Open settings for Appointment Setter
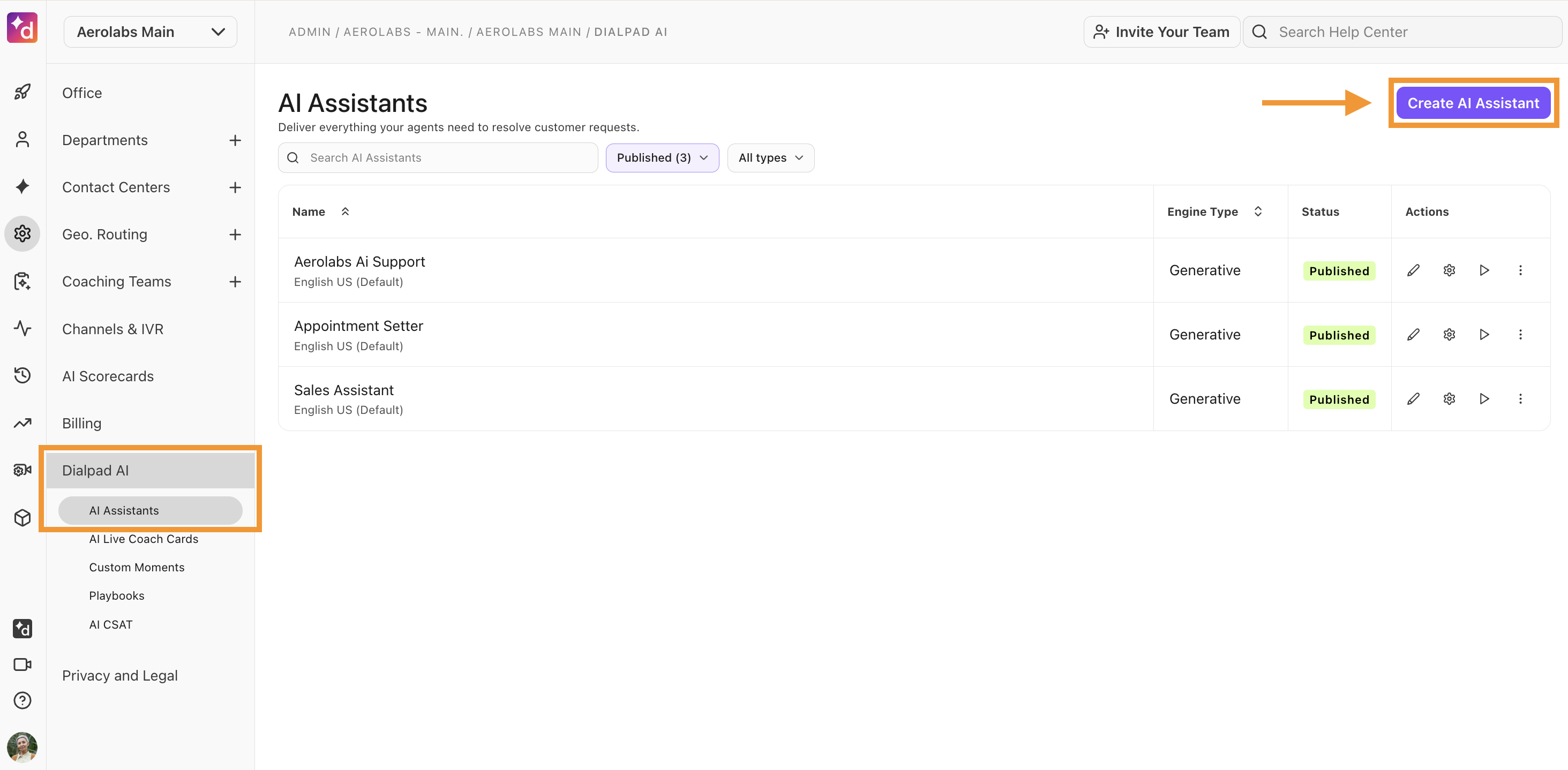This screenshot has height=770, width=1568. (1449, 335)
